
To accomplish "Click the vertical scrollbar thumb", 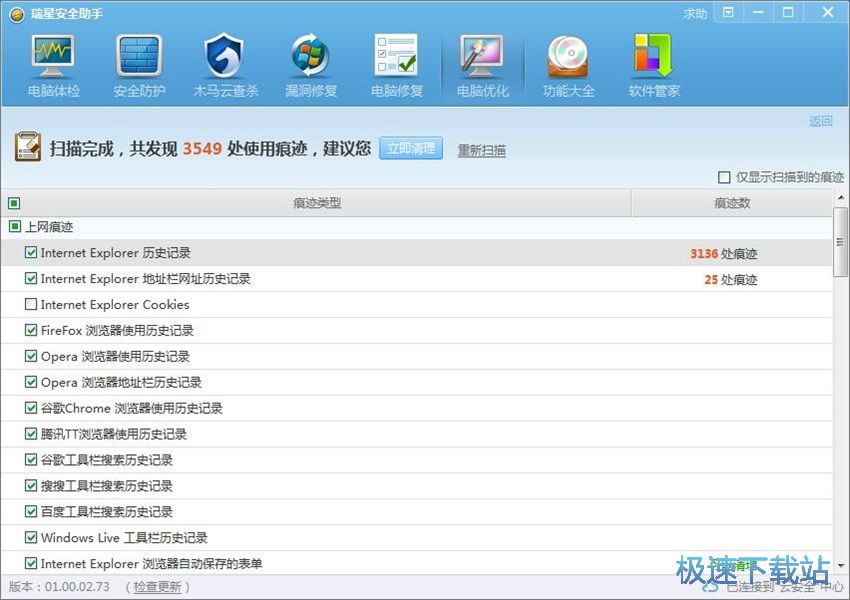I will point(841,242).
